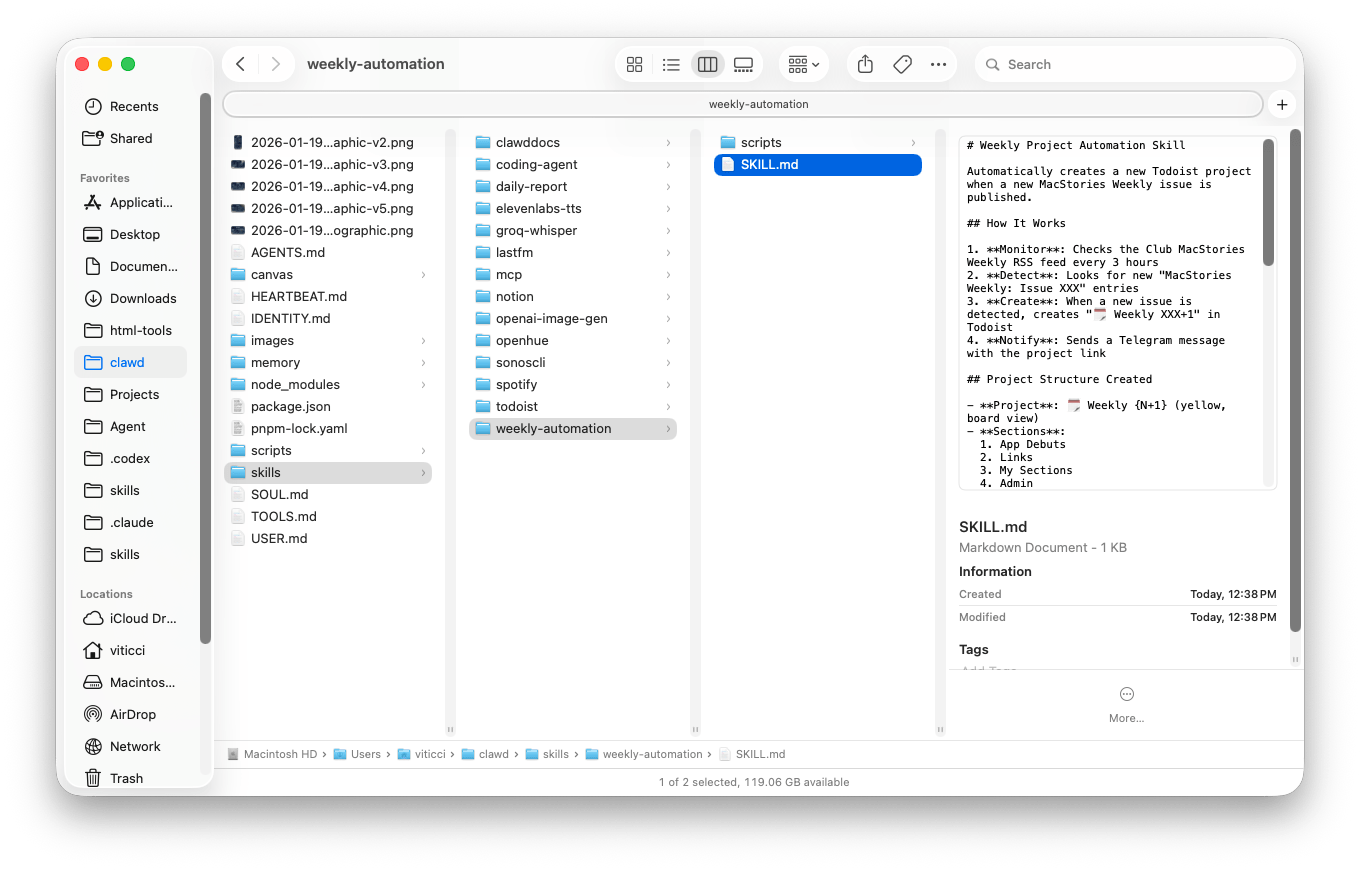Select the weekly-automation tab

tap(742, 104)
